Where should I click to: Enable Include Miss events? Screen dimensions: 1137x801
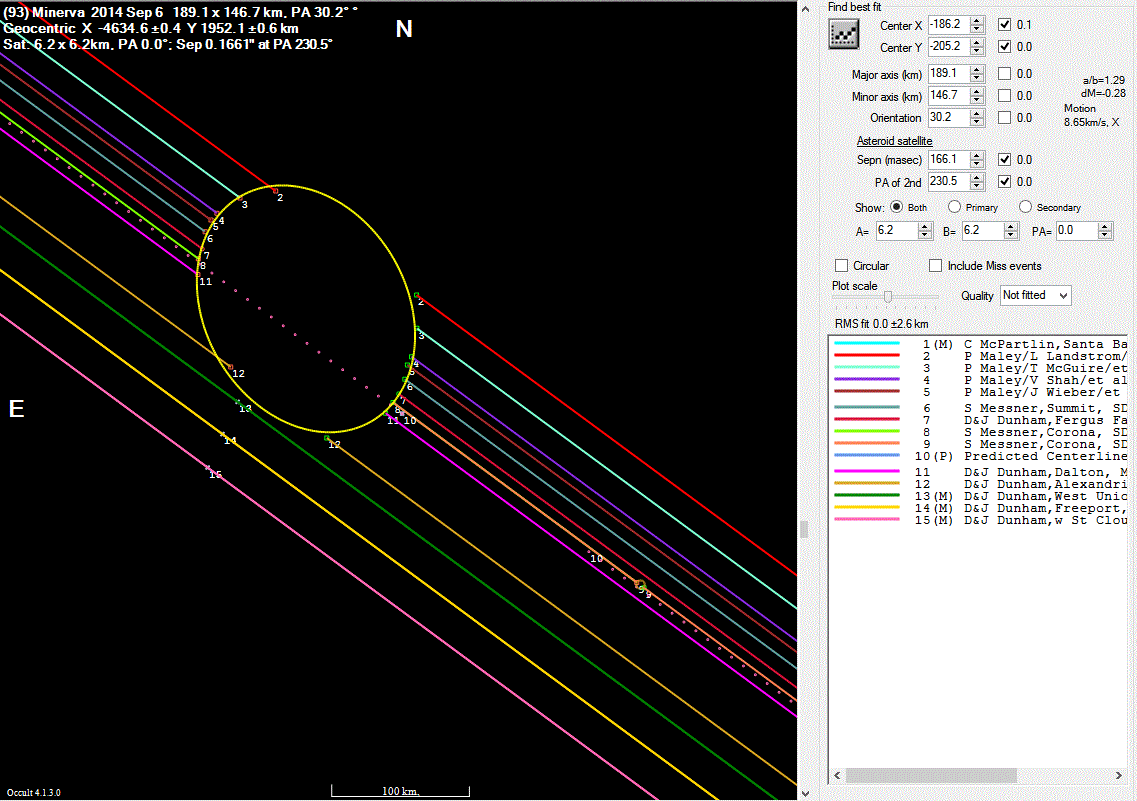click(936, 266)
